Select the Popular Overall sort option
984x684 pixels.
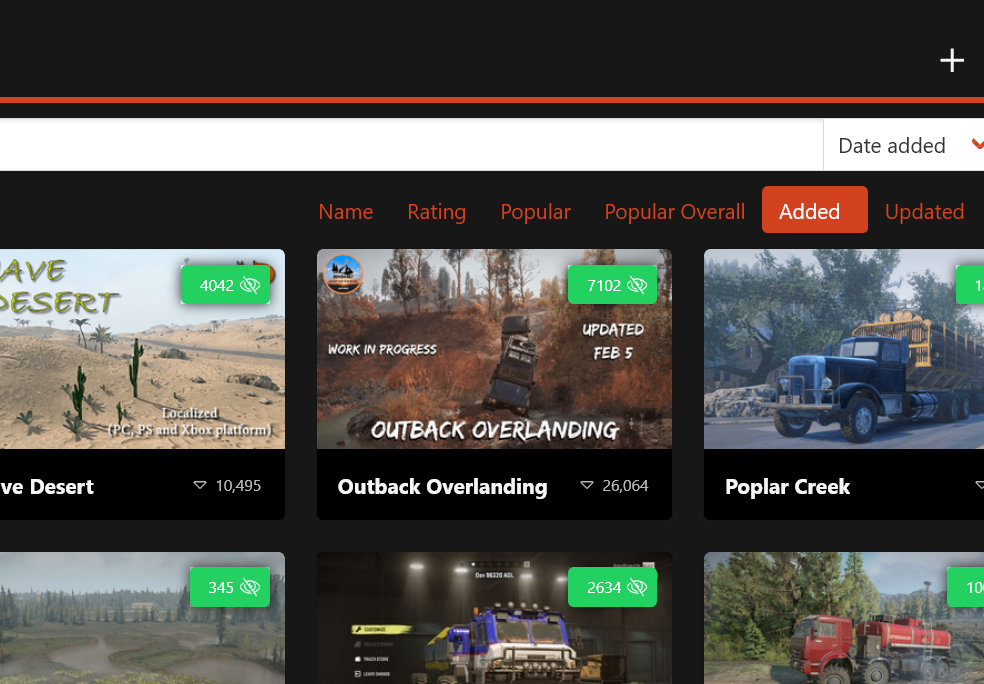click(674, 212)
